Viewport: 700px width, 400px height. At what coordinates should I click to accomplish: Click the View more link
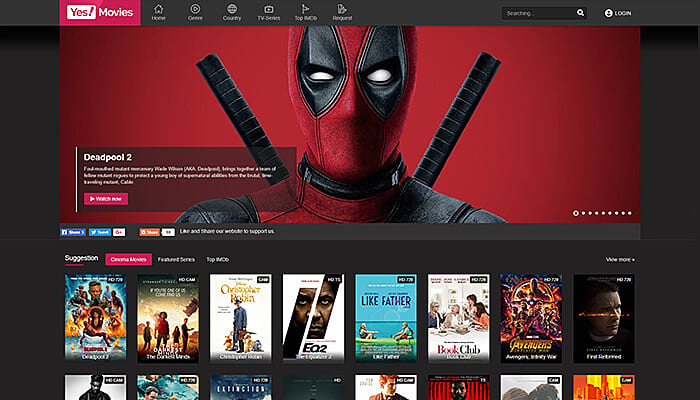click(x=620, y=259)
